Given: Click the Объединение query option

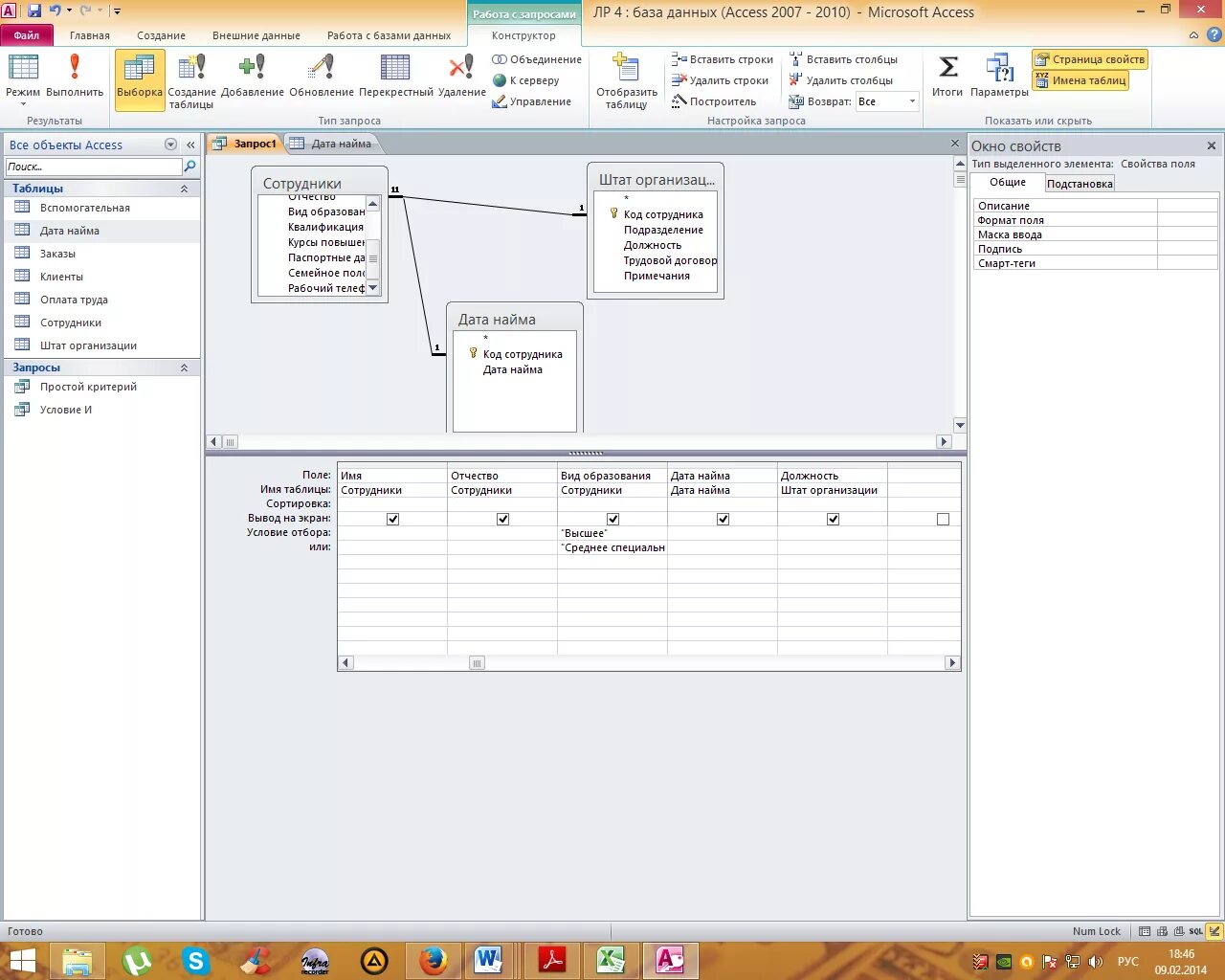Looking at the screenshot, I should click(537, 59).
